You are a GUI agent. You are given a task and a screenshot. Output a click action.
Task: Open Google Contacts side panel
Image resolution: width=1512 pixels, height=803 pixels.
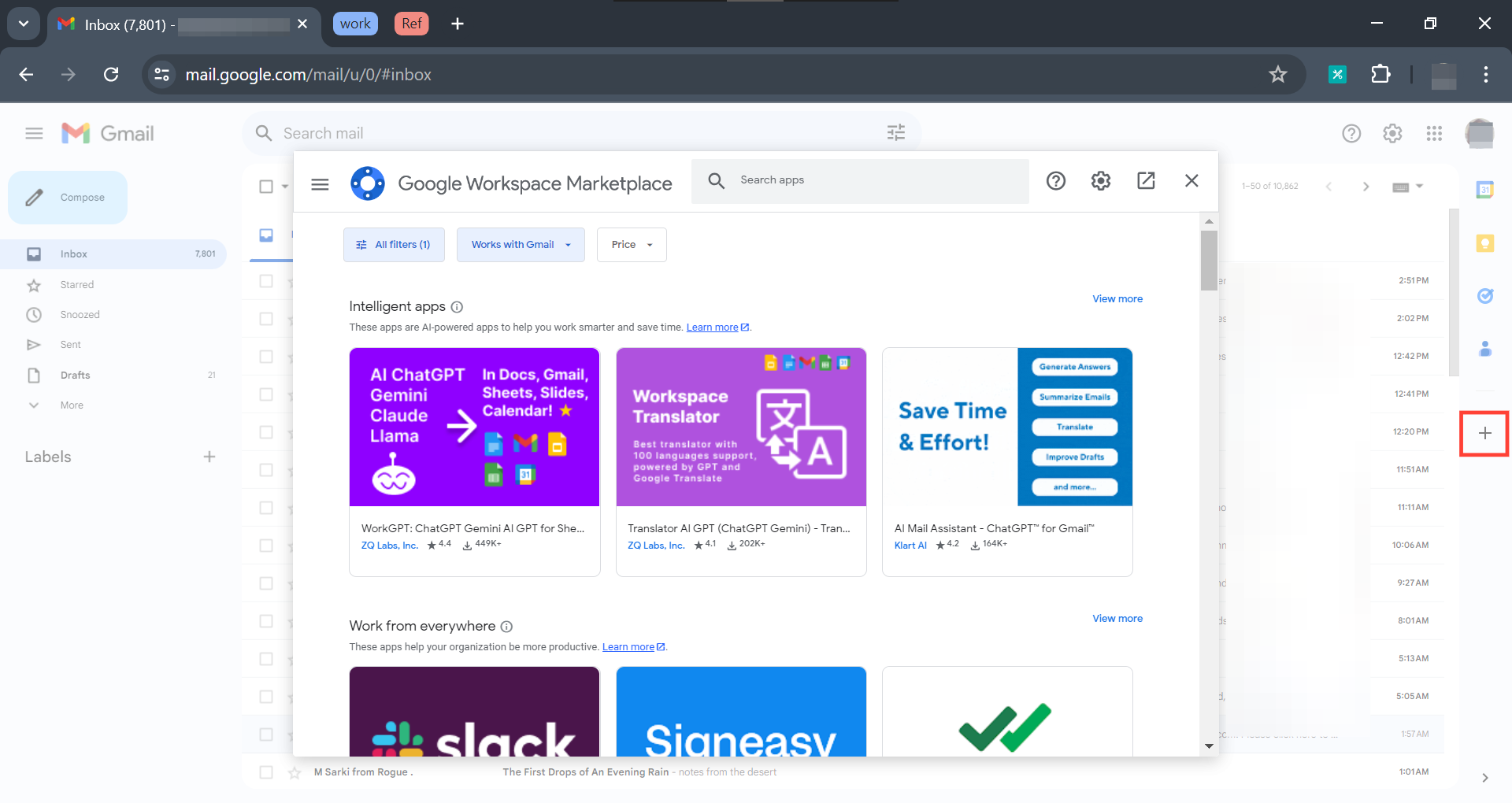click(x=1485, y=349)
